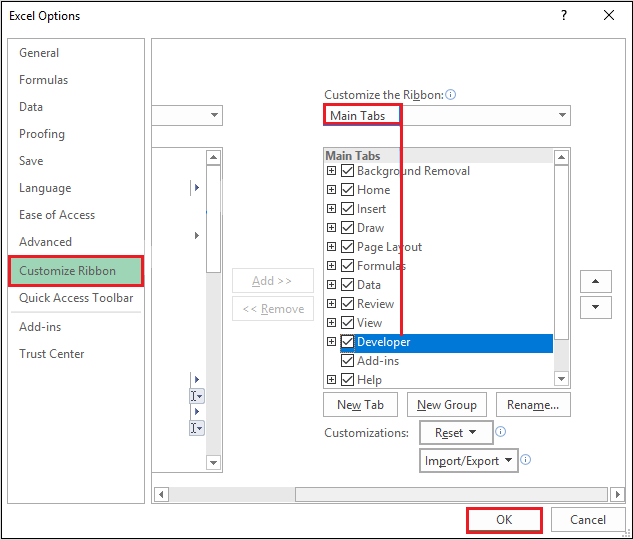
Task: Toggle the Draw tab checkbox
Action: click(347, 228)
